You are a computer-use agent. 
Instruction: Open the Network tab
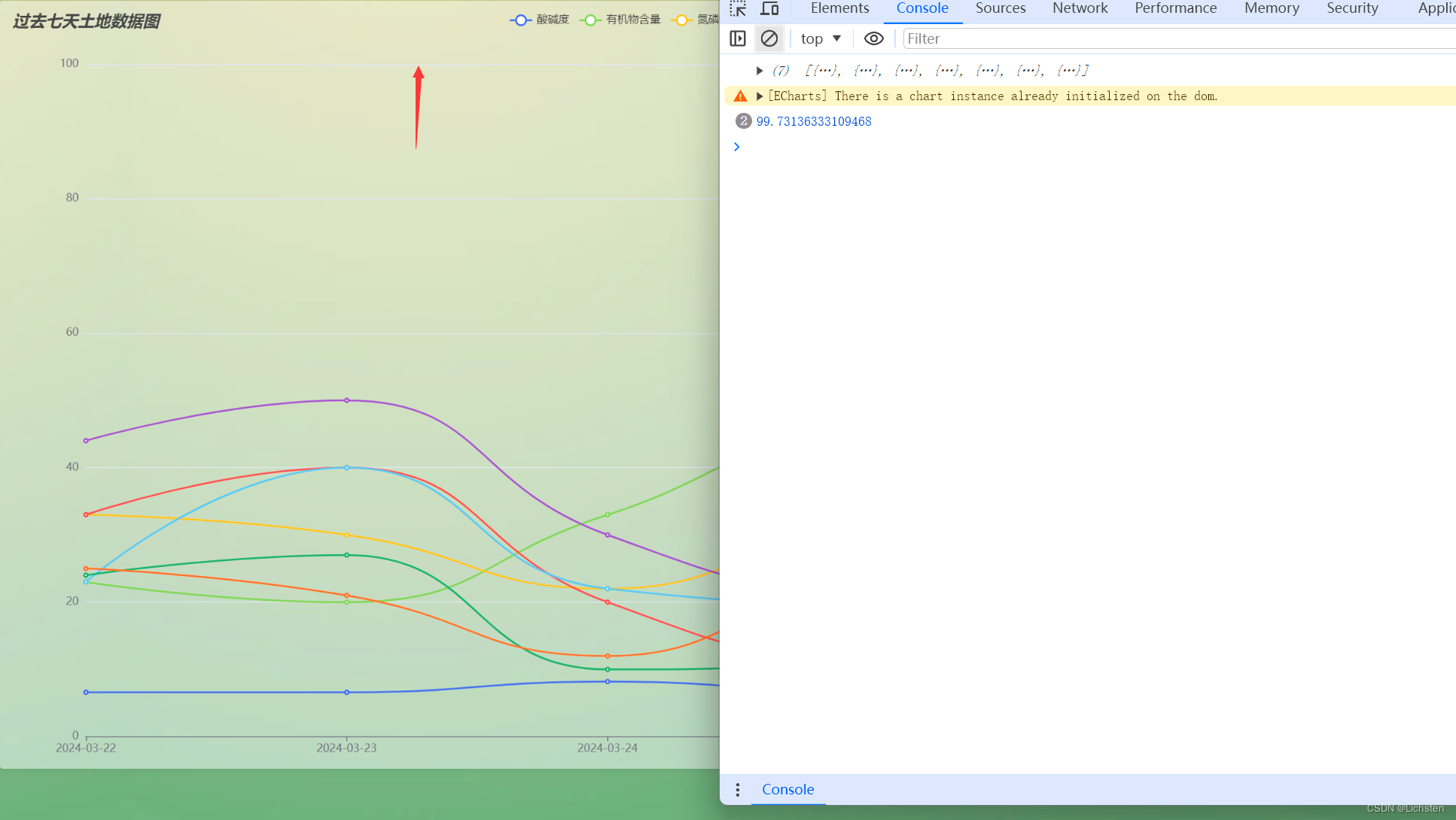1080,8
